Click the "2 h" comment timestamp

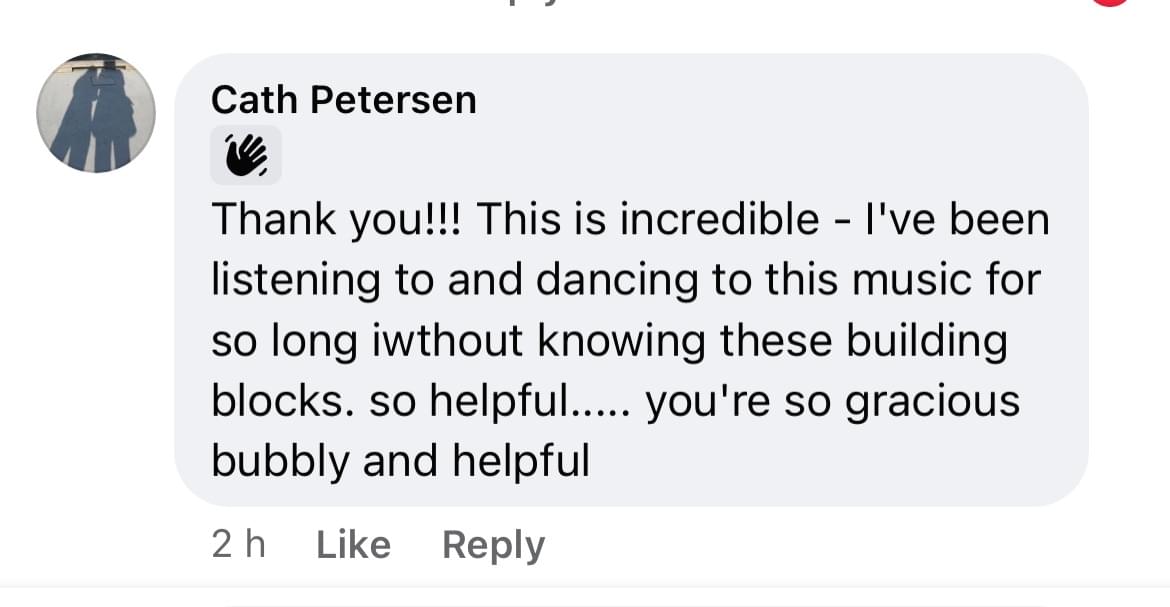point(238,545)
